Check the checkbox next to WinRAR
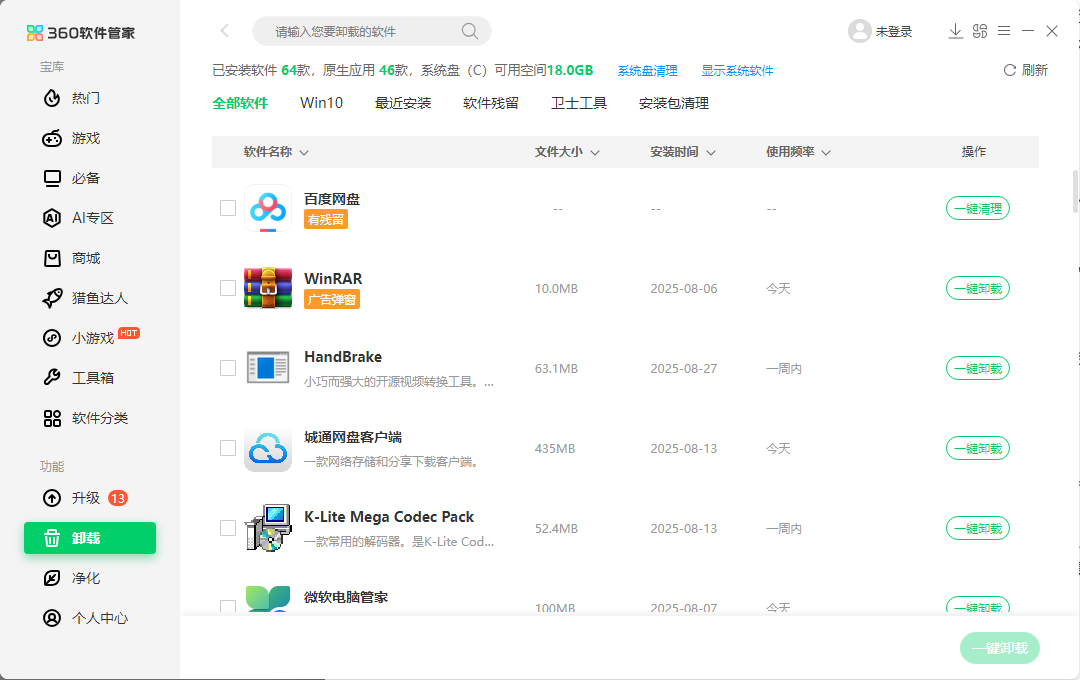Screen dimensions: 1080x680 227,288
